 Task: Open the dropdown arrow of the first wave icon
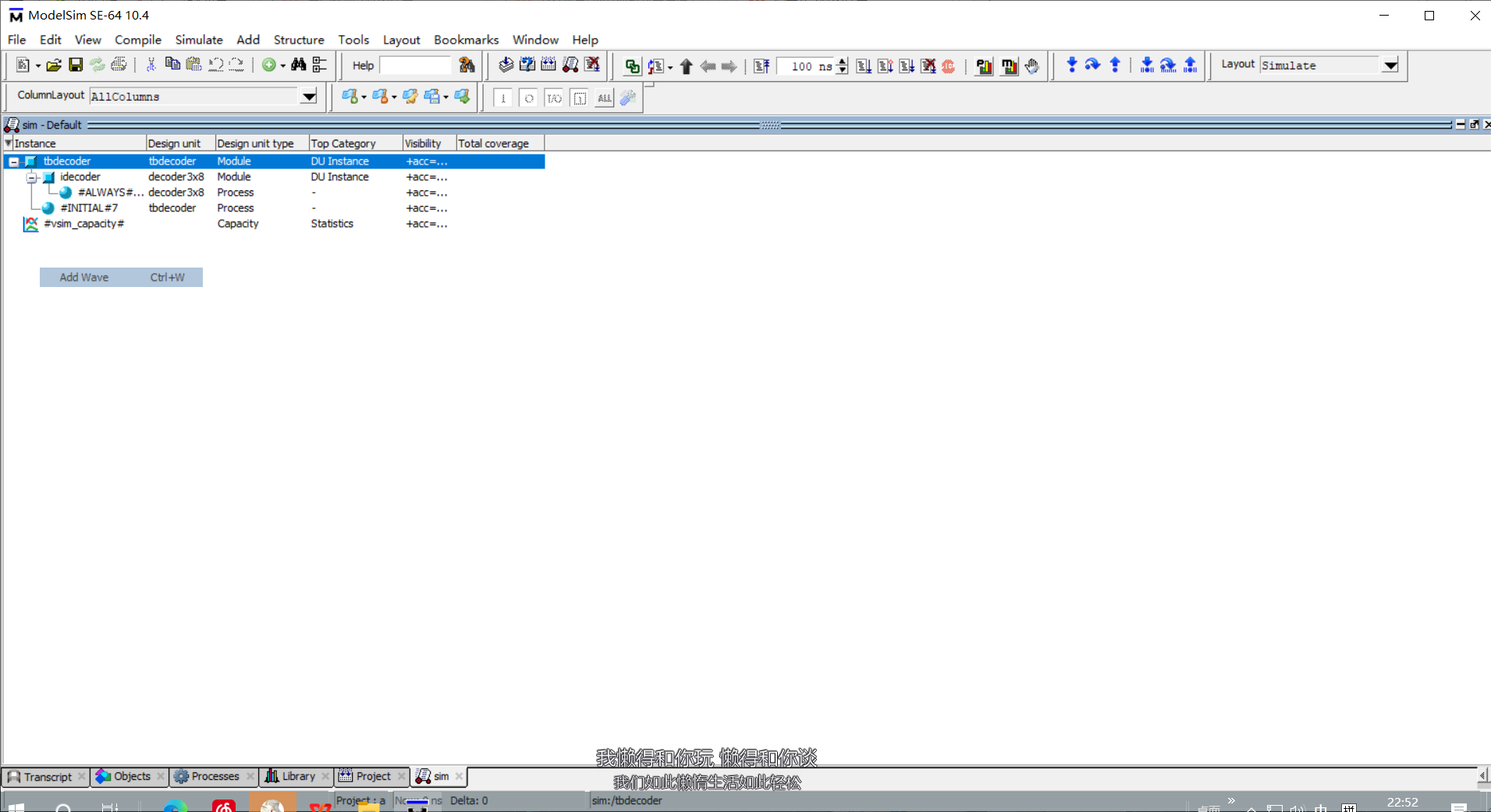(364, 98)
